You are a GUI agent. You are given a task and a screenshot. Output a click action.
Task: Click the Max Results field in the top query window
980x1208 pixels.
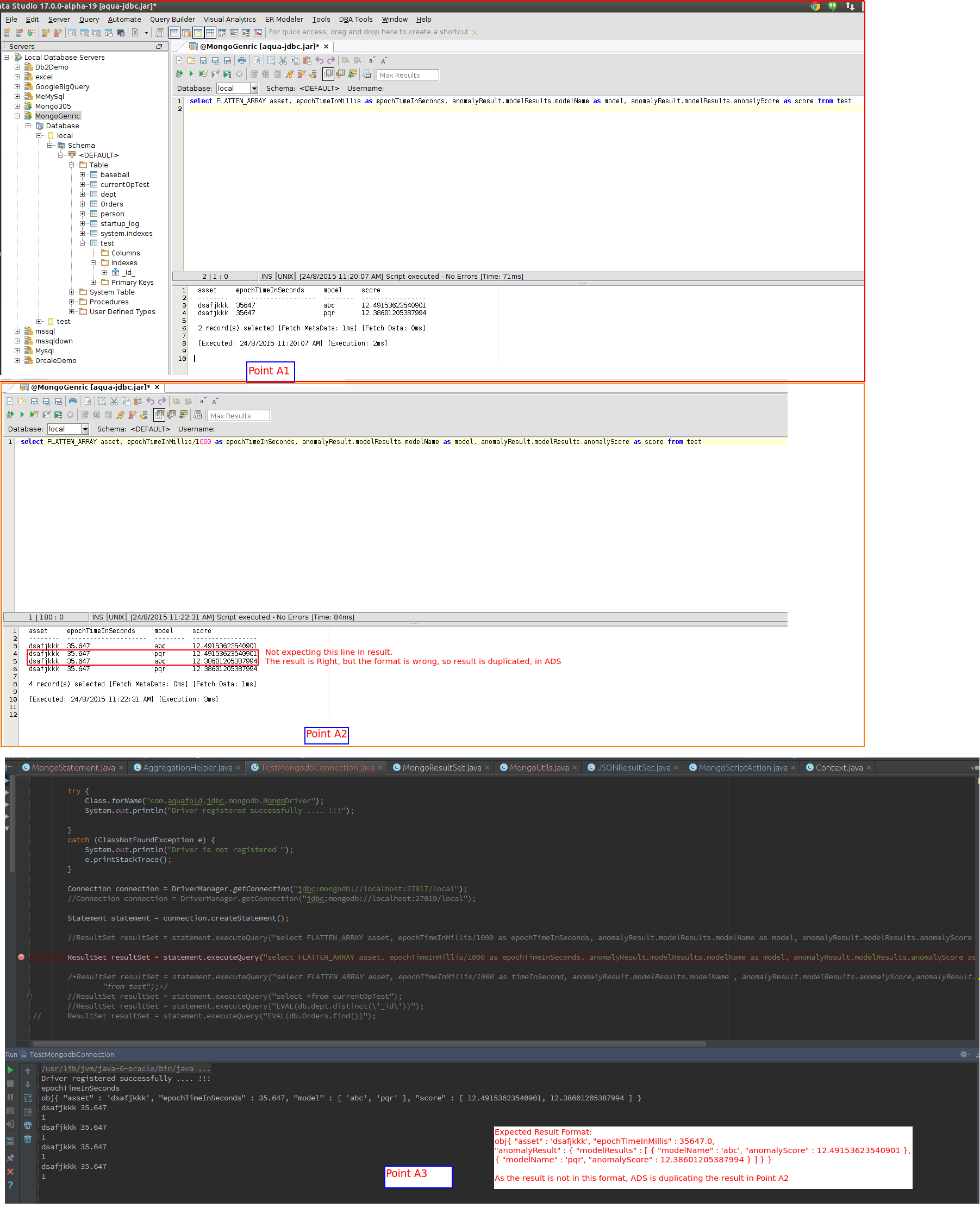click(408, 75)
